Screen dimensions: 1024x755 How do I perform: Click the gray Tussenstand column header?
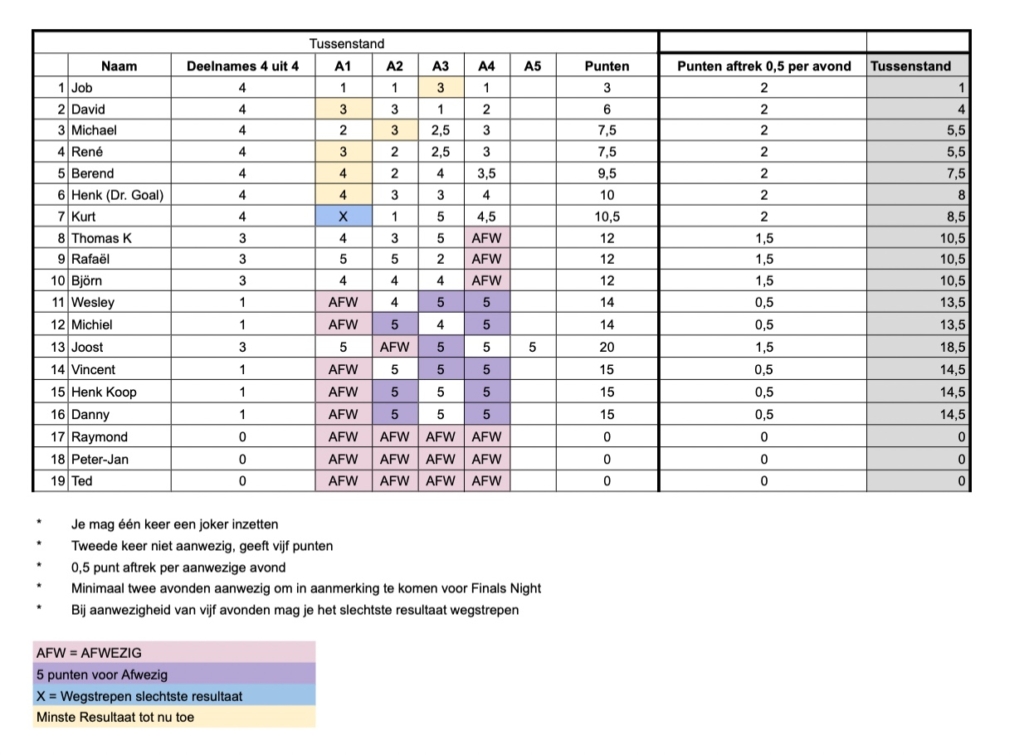[918, 66]
